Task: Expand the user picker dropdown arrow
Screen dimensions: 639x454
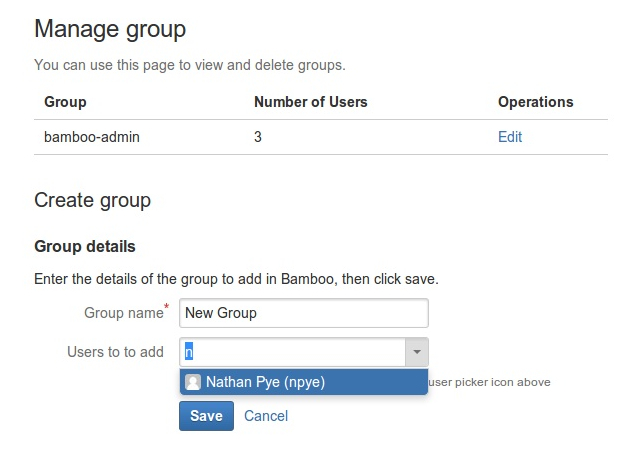Action: (x=416, y=352)
